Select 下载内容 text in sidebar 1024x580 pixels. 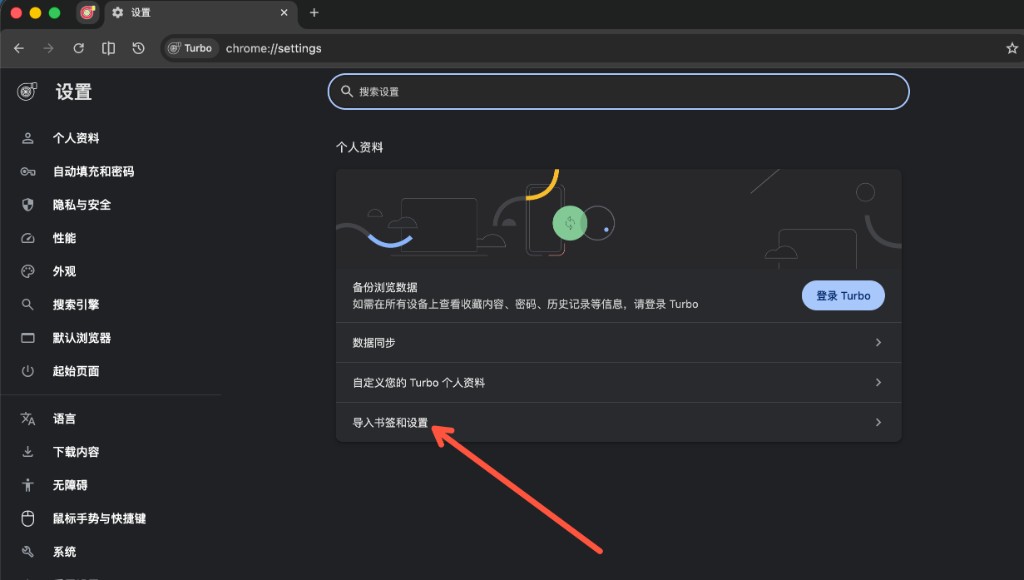76,451
